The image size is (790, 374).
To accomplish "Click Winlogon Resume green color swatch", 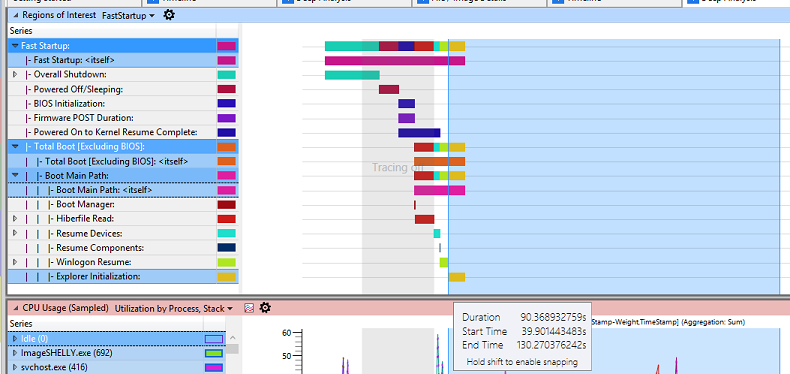I will pyautogui.click(x=227, y=262).
